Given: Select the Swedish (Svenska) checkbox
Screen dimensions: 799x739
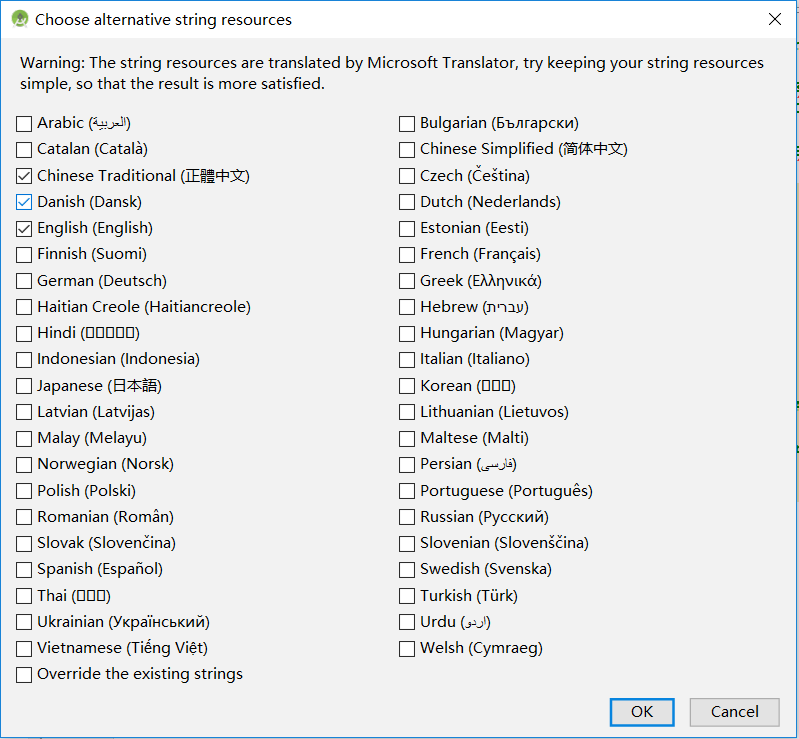Looking at the screenshot, I should click(407, 570).
